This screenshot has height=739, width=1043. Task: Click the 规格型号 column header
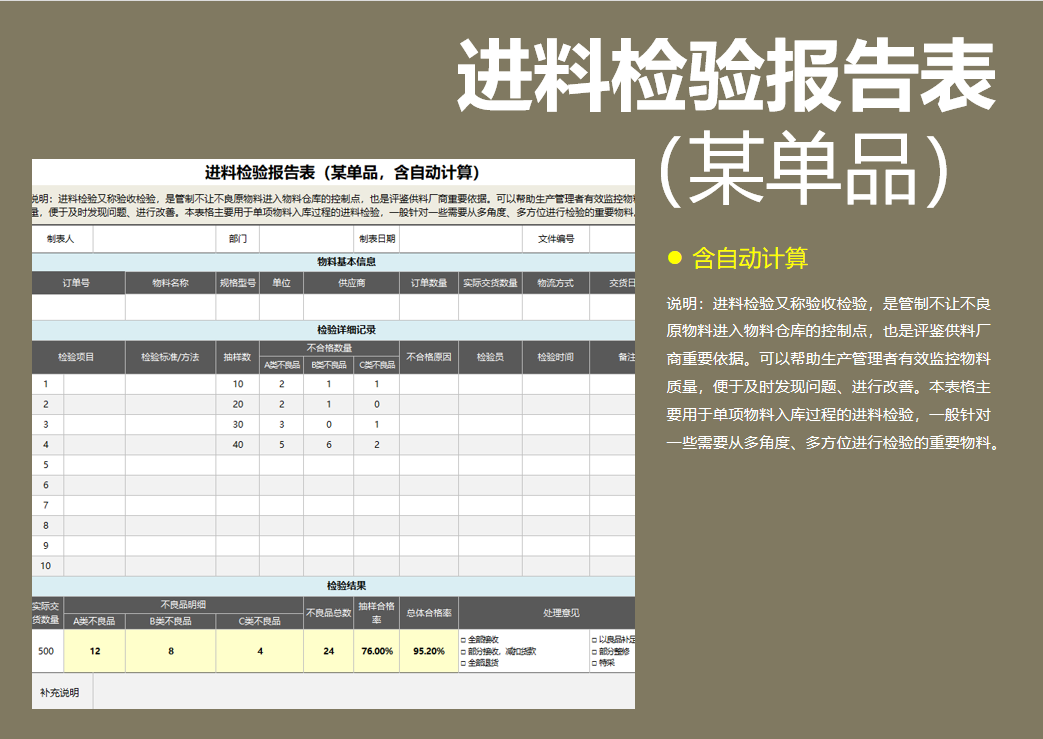[x=237, y=283]
